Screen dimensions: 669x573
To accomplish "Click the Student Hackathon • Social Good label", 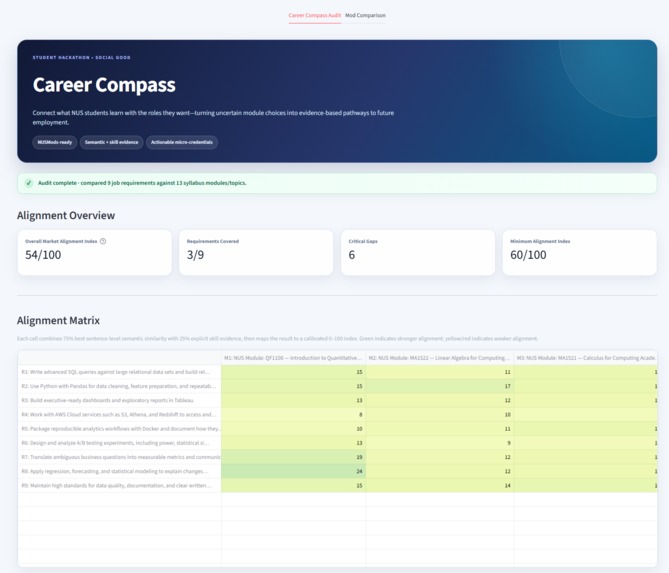I will coord(81,57).
